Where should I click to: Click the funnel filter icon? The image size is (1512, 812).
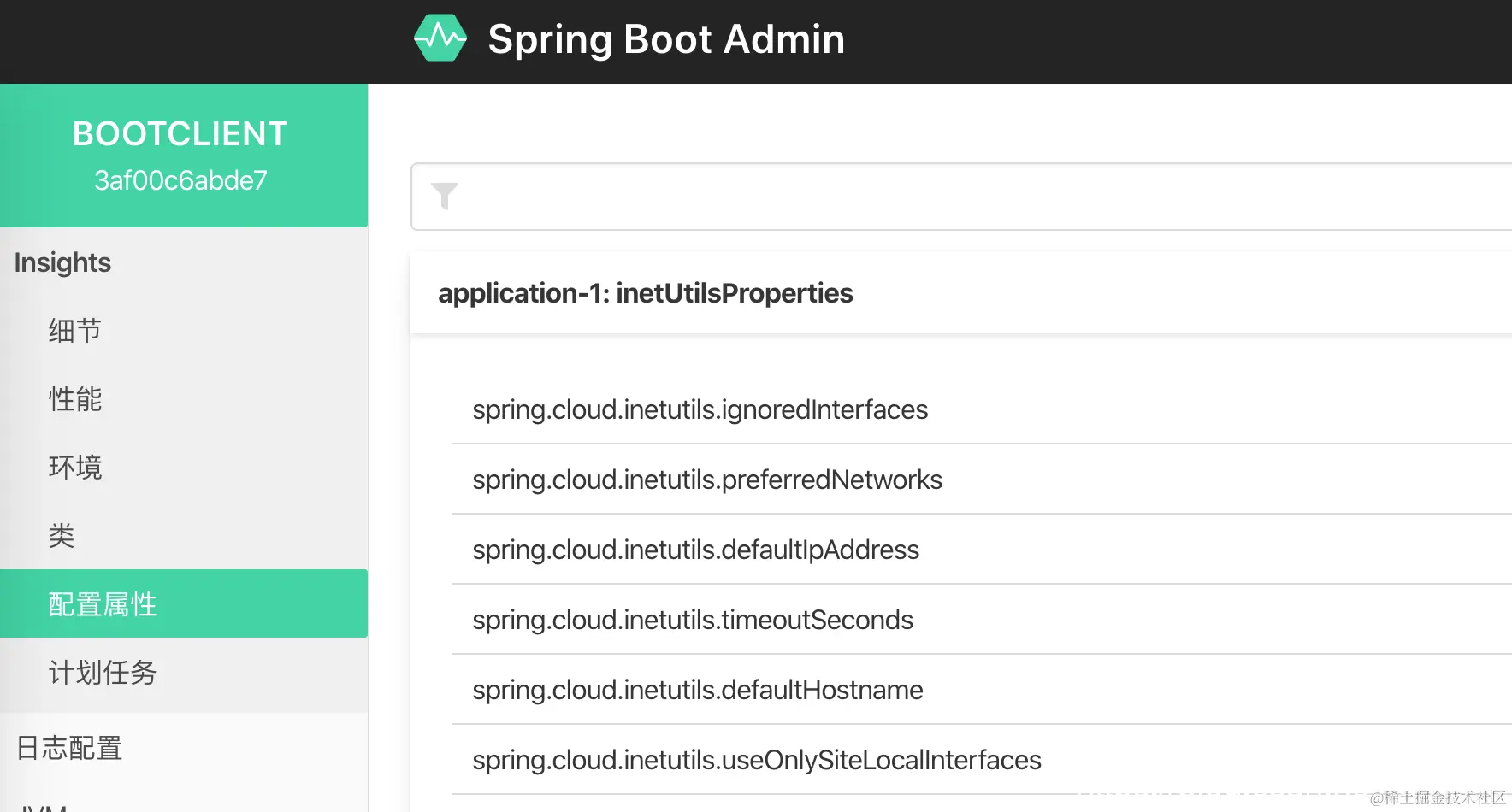pyautogui.click(x=445, y=197)
